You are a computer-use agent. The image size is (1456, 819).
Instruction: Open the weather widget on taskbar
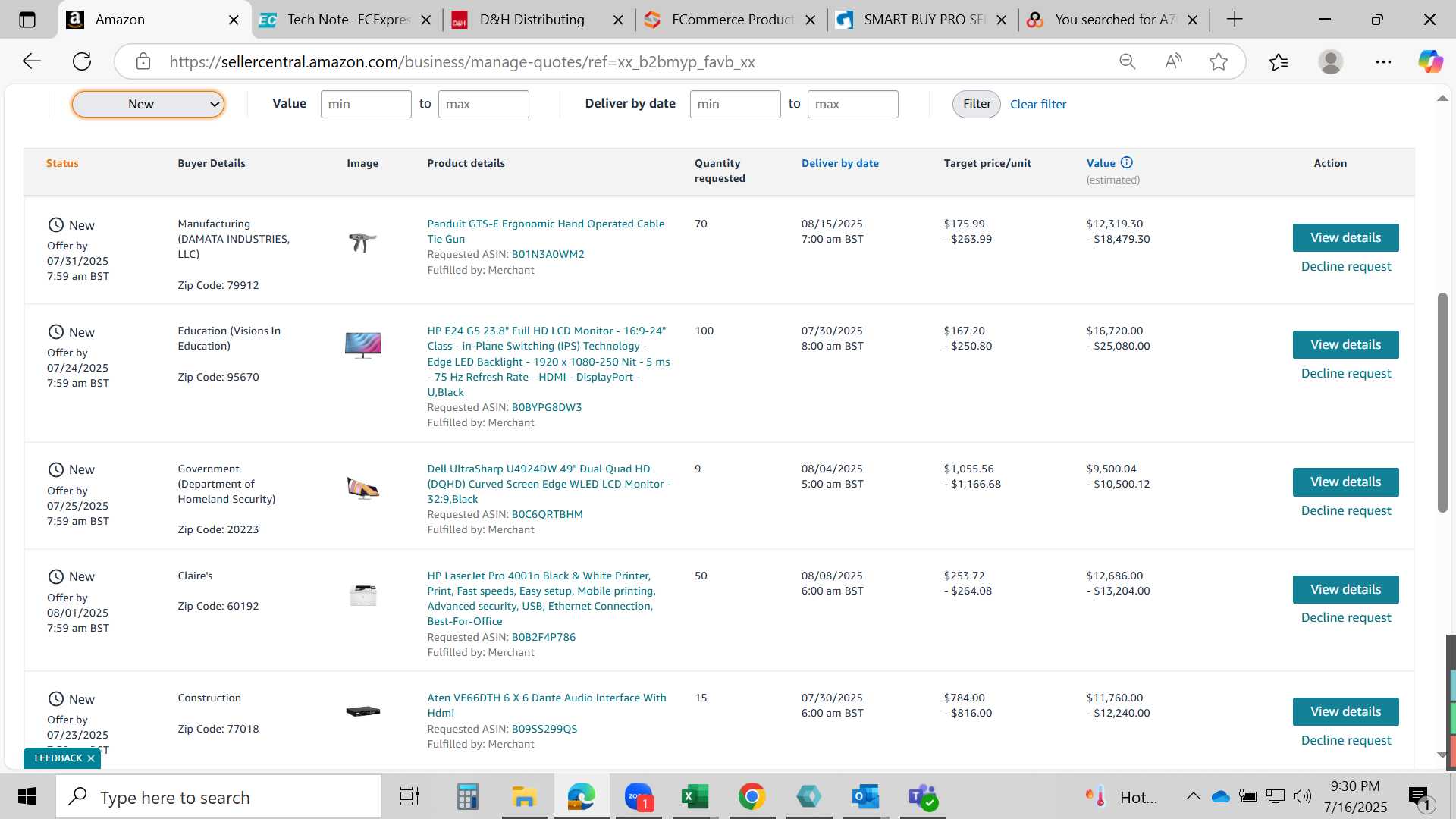pyautogui.click(x=1121, y=797)
